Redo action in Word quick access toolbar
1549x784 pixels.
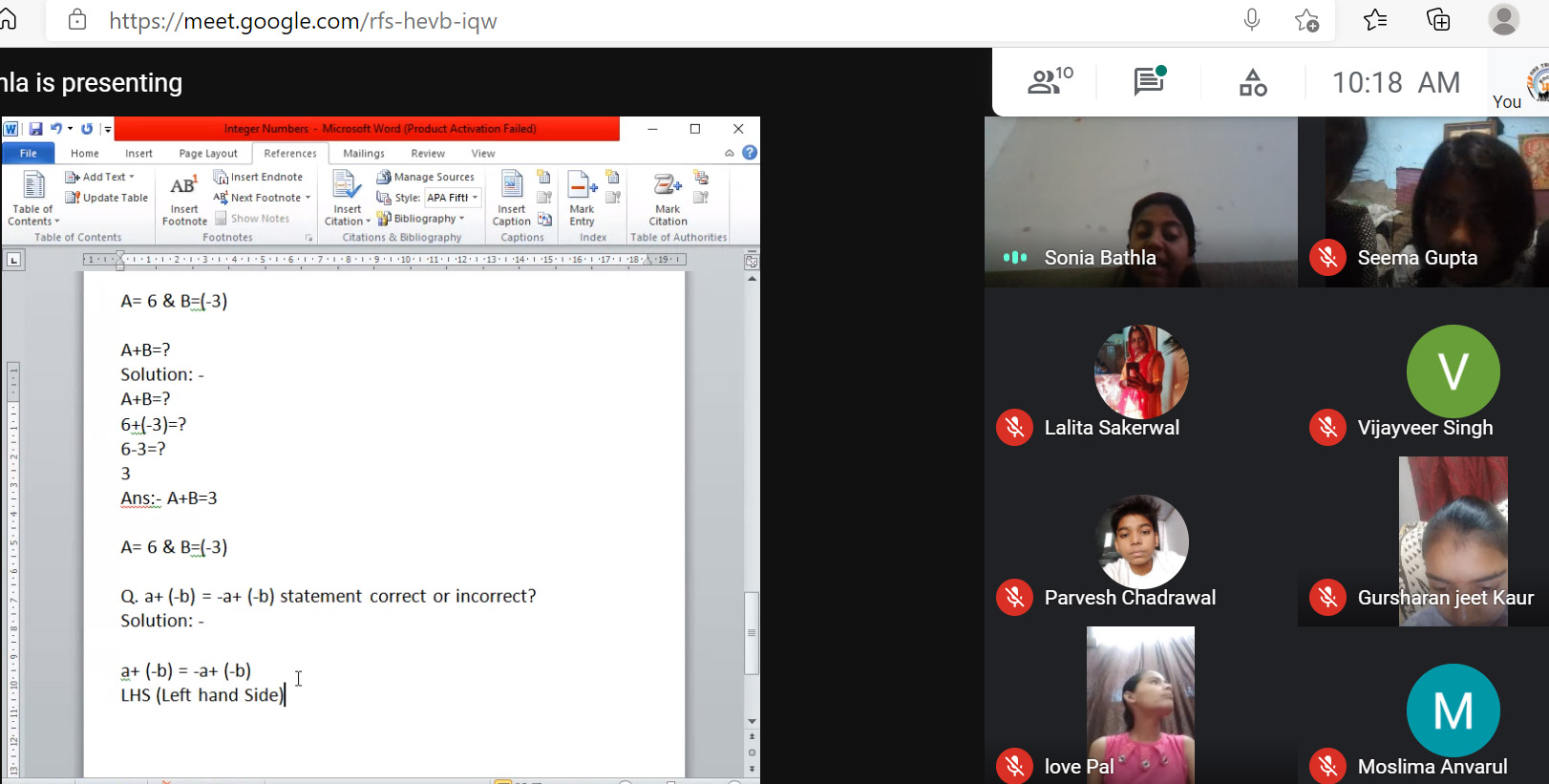tap(87, 129)
